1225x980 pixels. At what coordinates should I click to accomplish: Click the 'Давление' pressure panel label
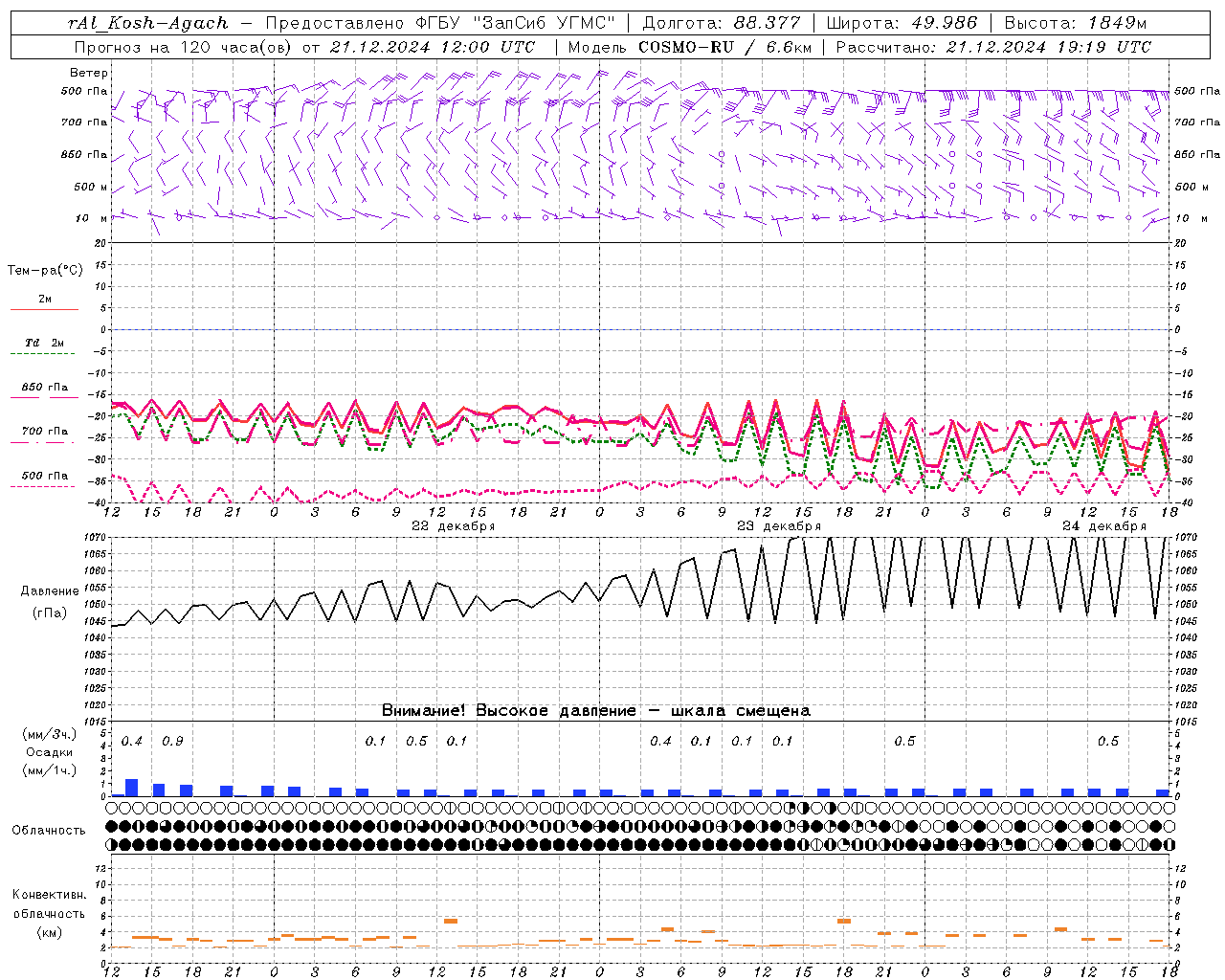(50, 591)
